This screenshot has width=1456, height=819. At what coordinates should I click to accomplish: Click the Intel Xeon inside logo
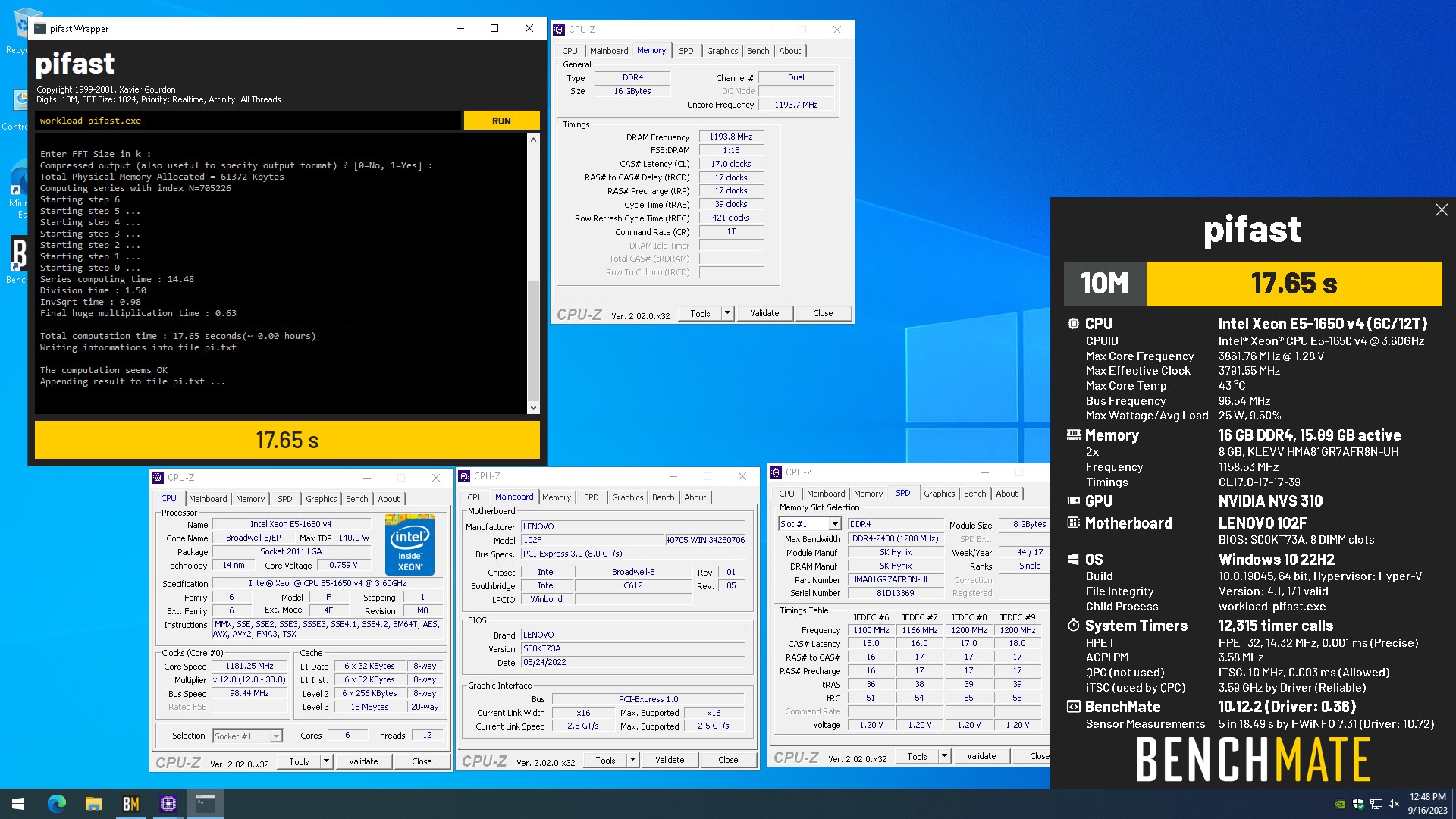coord(409,545)
